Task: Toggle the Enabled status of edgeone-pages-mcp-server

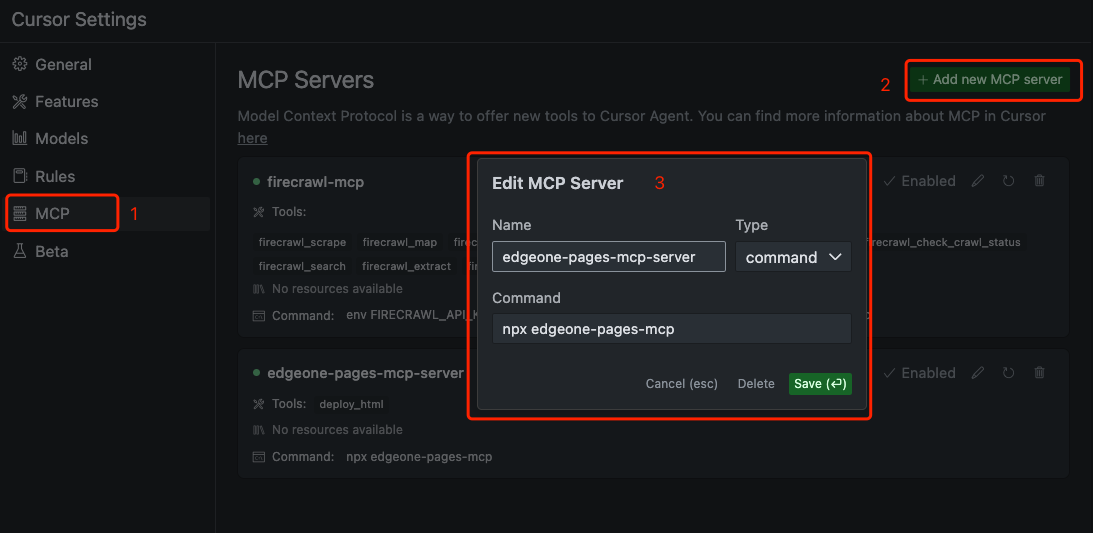Action: pos(919,373)
